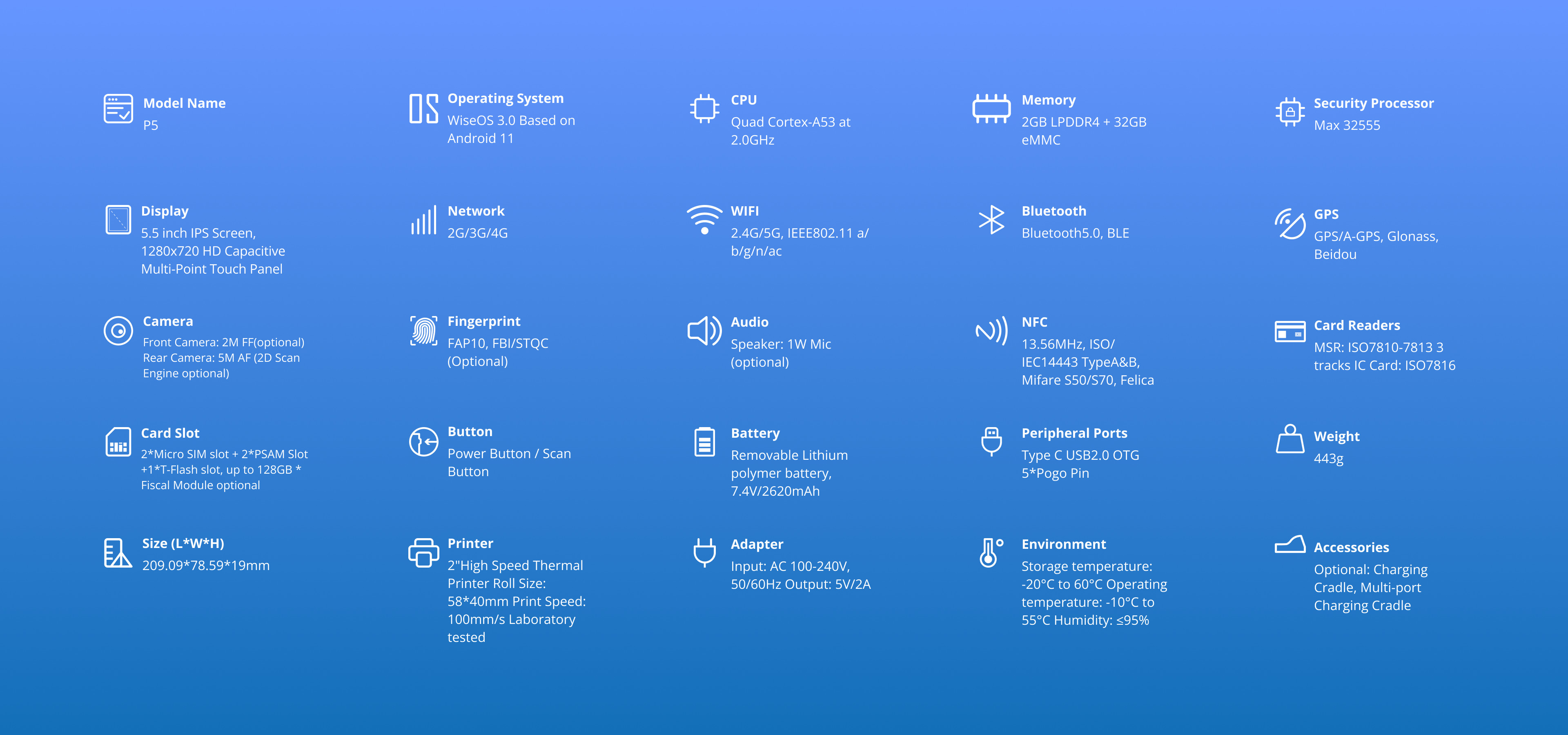Select 'Front Camera: 2M FF(optional)' description

coord(223,358)
